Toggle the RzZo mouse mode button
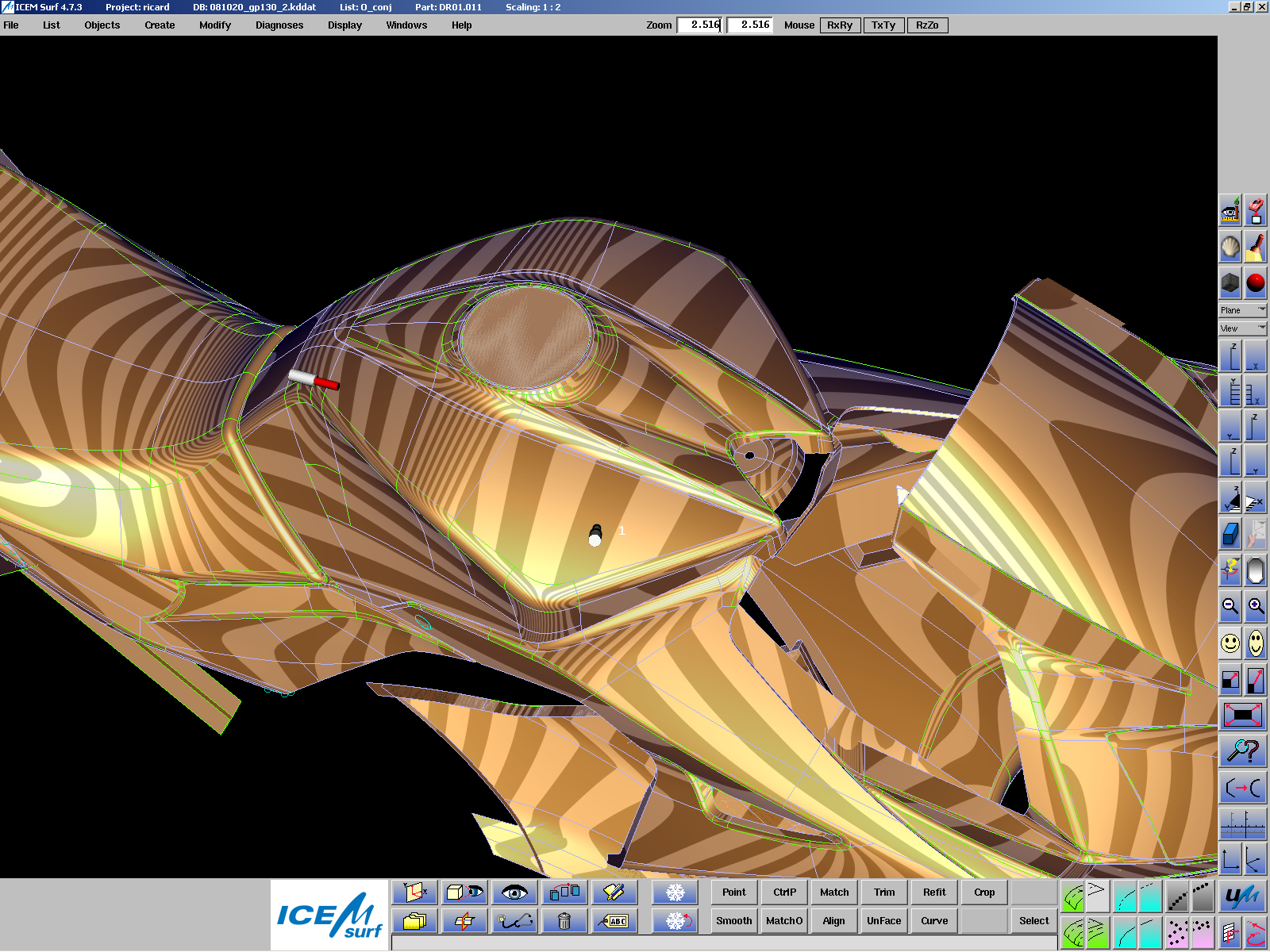 point(926,25)
